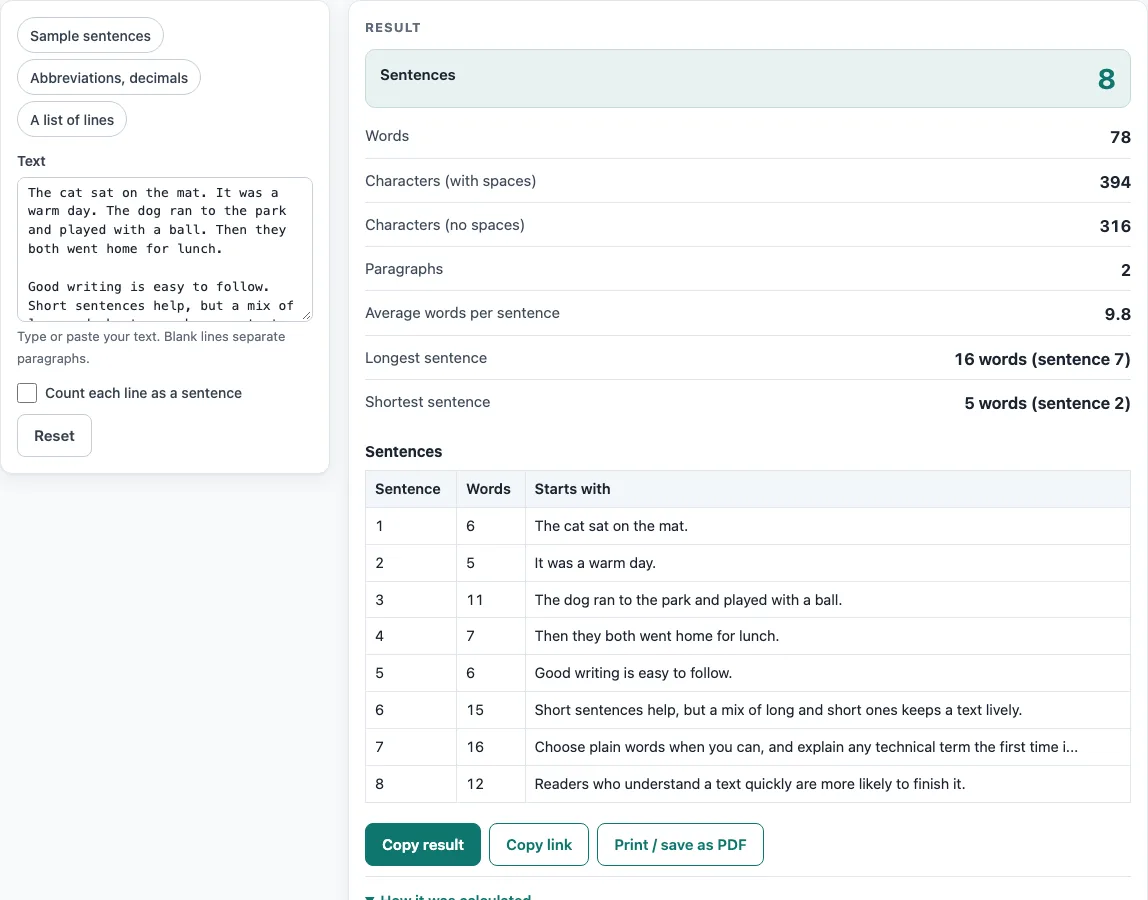Screen dimensions: 1148x900
Task: Select Characters (with spaces) value 394
Action: pos(1115,182)
